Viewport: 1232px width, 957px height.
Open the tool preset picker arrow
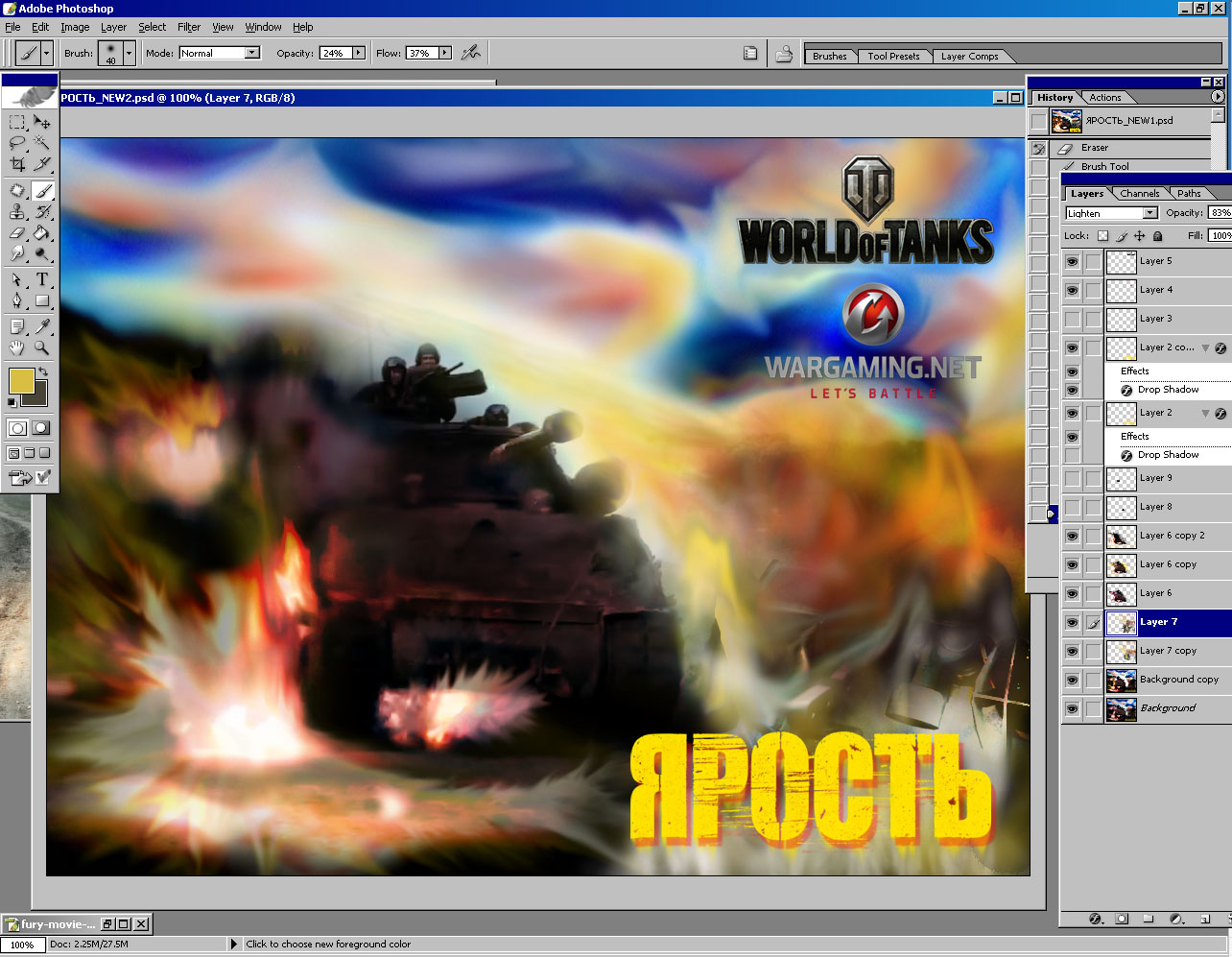pos(46,53)
